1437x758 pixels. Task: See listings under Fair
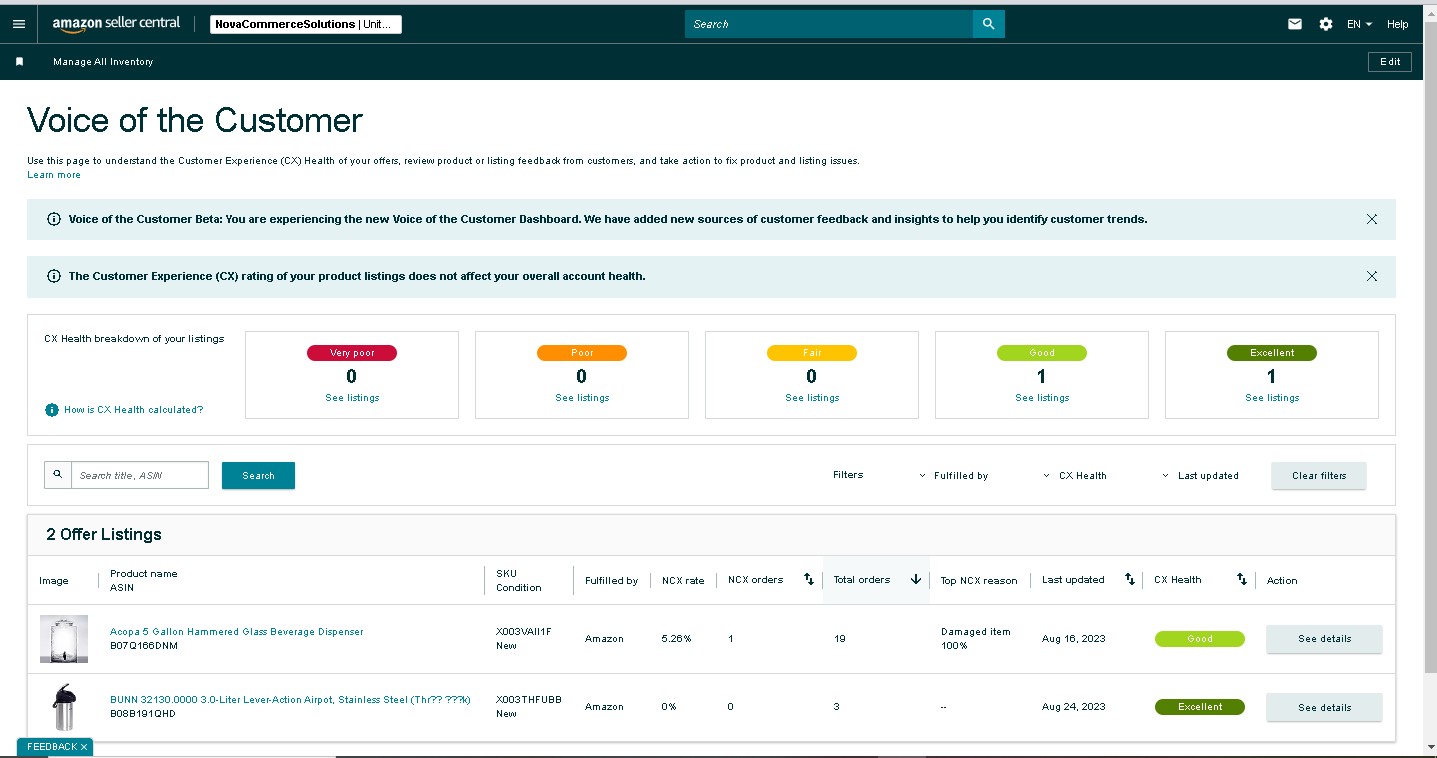coord(811,398)
